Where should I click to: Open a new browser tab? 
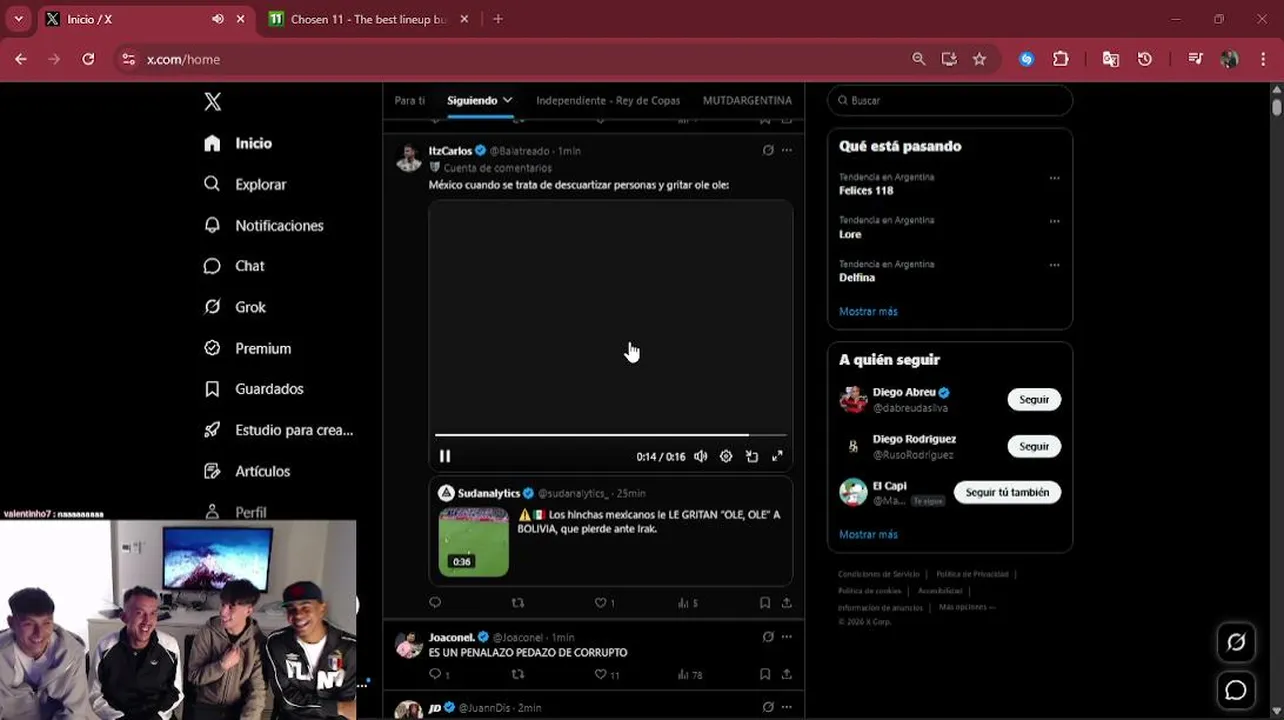point(498,19)
